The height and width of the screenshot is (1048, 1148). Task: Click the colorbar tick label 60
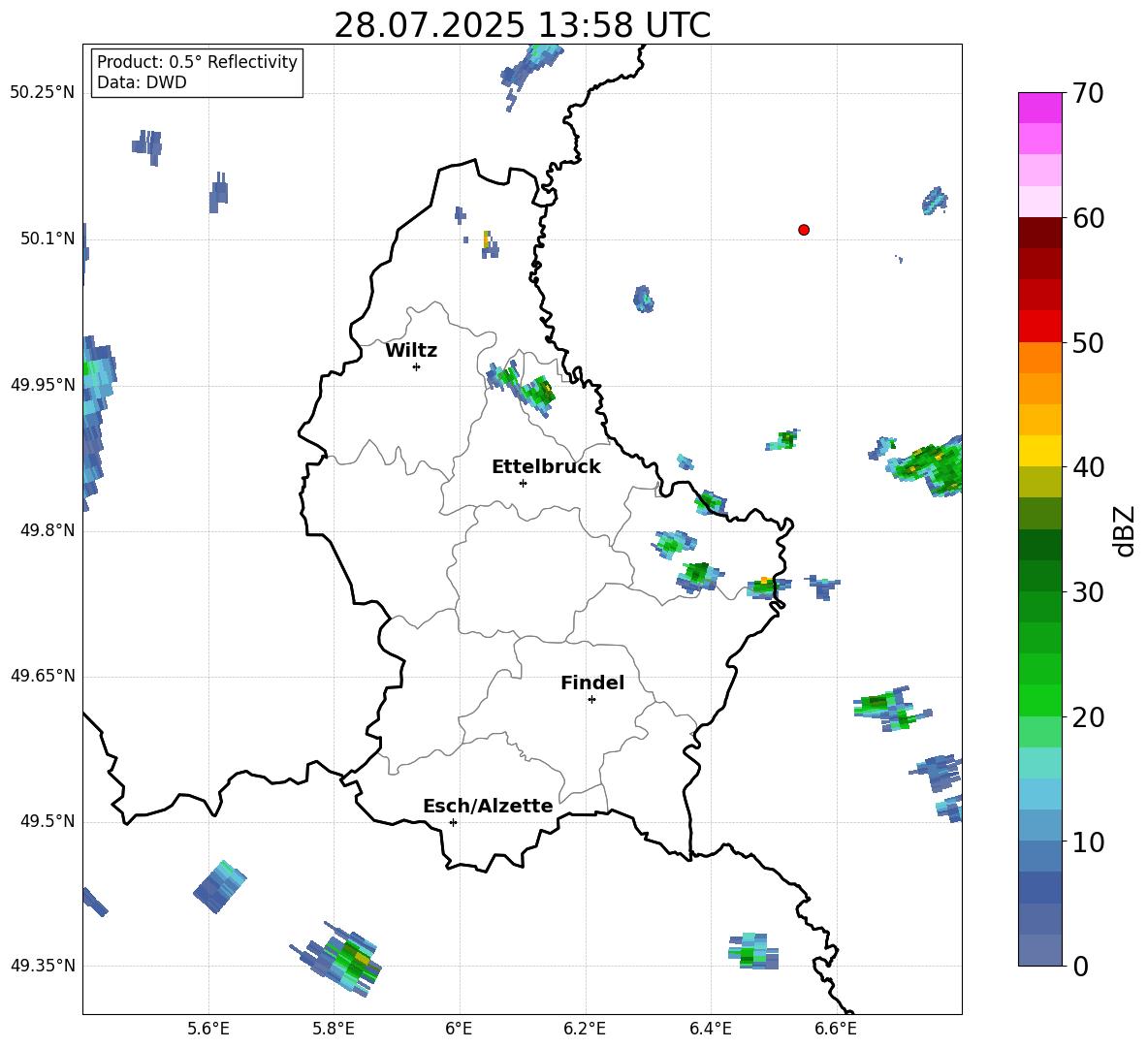(x=1088, y=218)
